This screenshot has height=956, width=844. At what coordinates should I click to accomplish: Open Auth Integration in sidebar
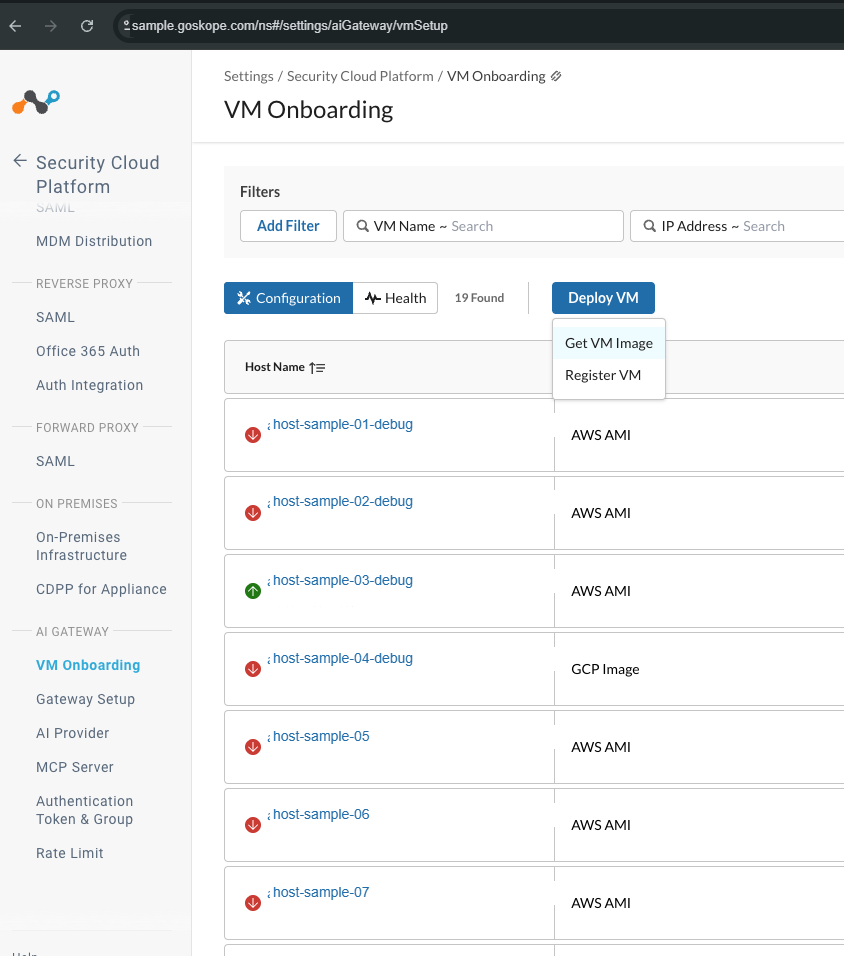90,385
